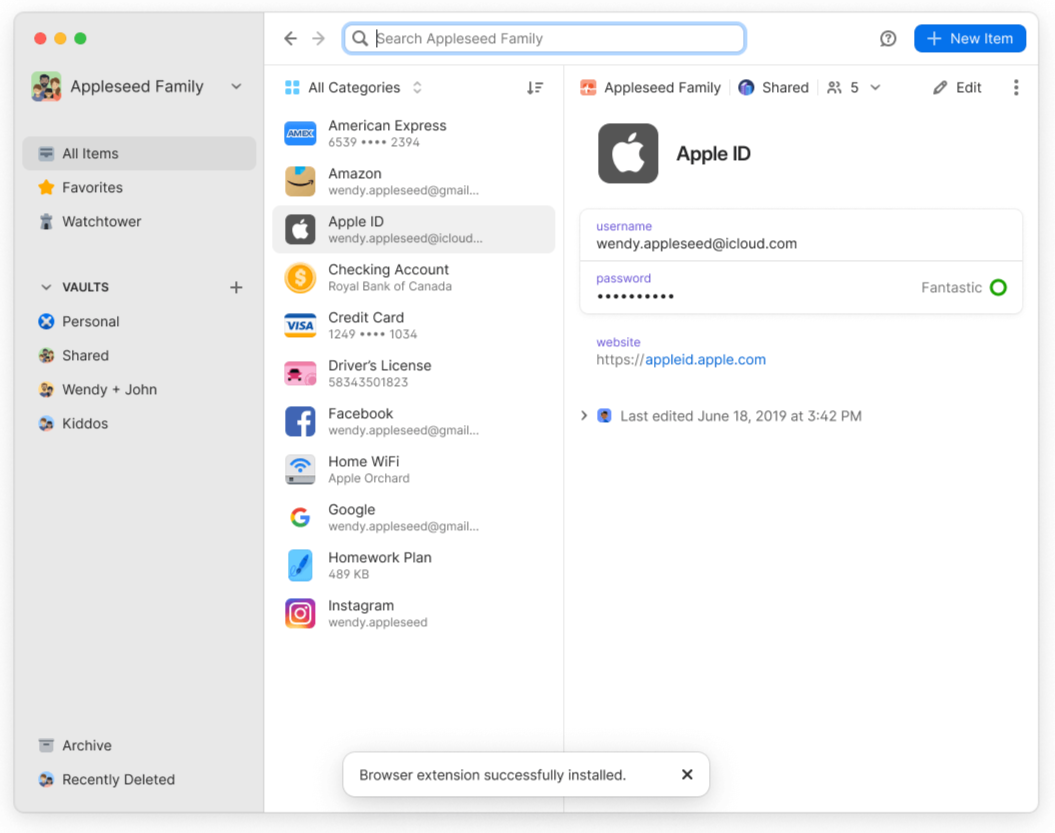This screenshot has height=833, width=1055.
Task: Open the help question mark icon
Action: tap(888, 38)
